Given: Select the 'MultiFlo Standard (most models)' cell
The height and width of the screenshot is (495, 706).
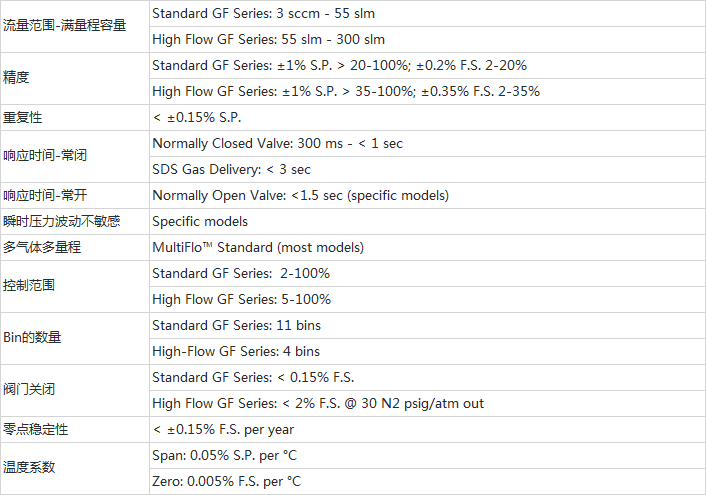Looking at the screenshot, I should pyautogui.click(x=258, y=247).
